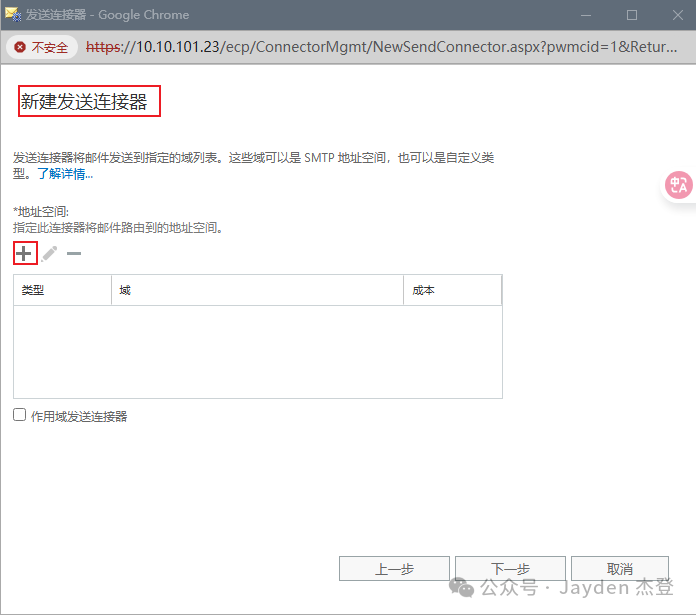
Task: Open the pink floating translate icon
Action: tap(680, 185)
